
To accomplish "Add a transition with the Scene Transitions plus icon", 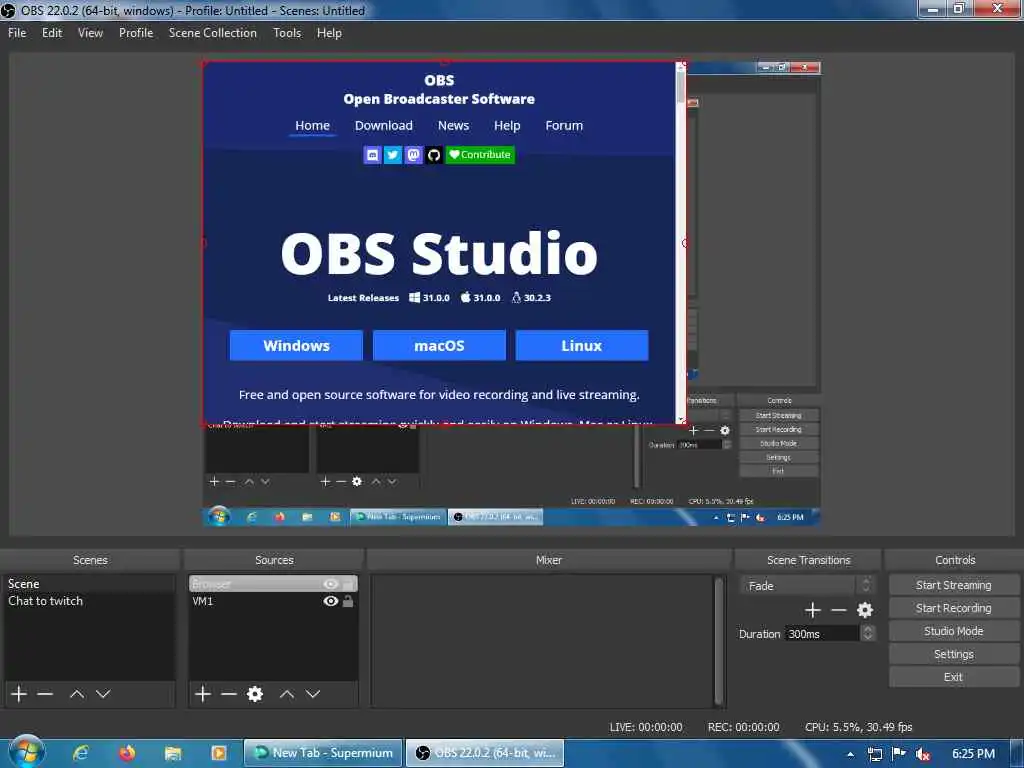I will pos(812,610).
